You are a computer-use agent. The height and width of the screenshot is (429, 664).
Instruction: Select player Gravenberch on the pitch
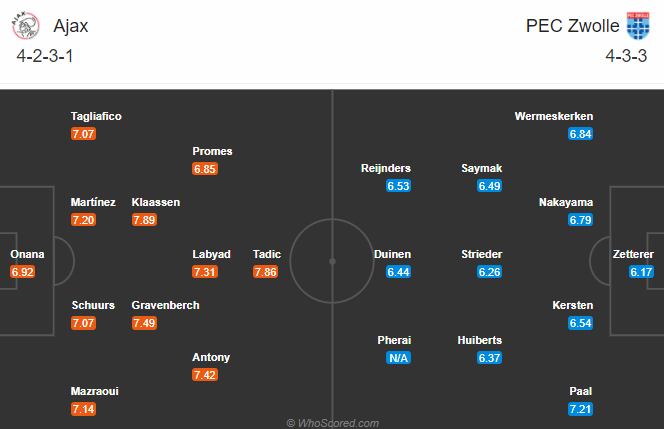pos(165,305)
